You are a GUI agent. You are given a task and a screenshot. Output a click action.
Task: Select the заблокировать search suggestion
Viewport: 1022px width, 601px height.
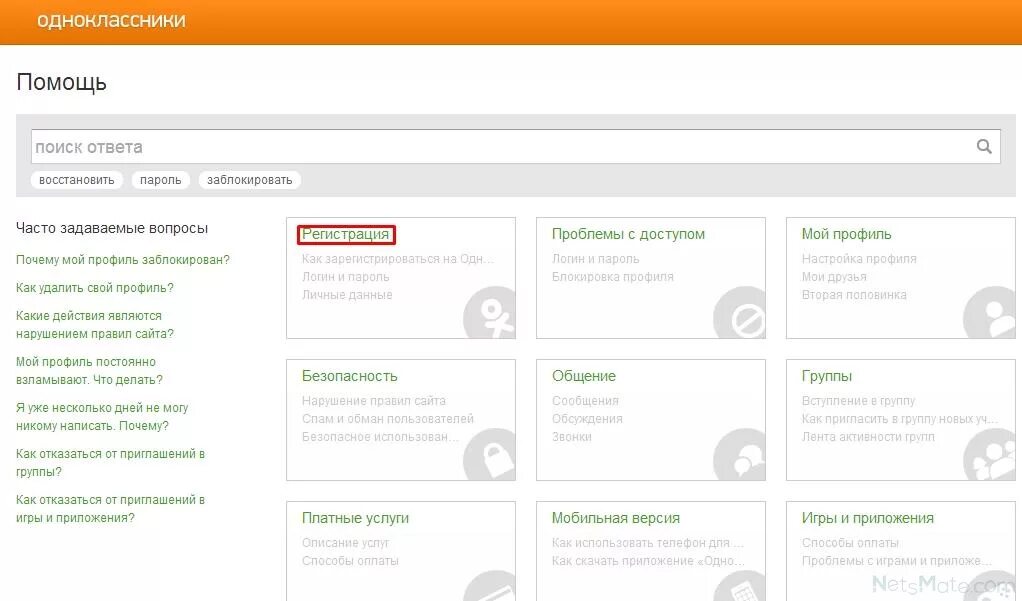(x=250, y=180)
